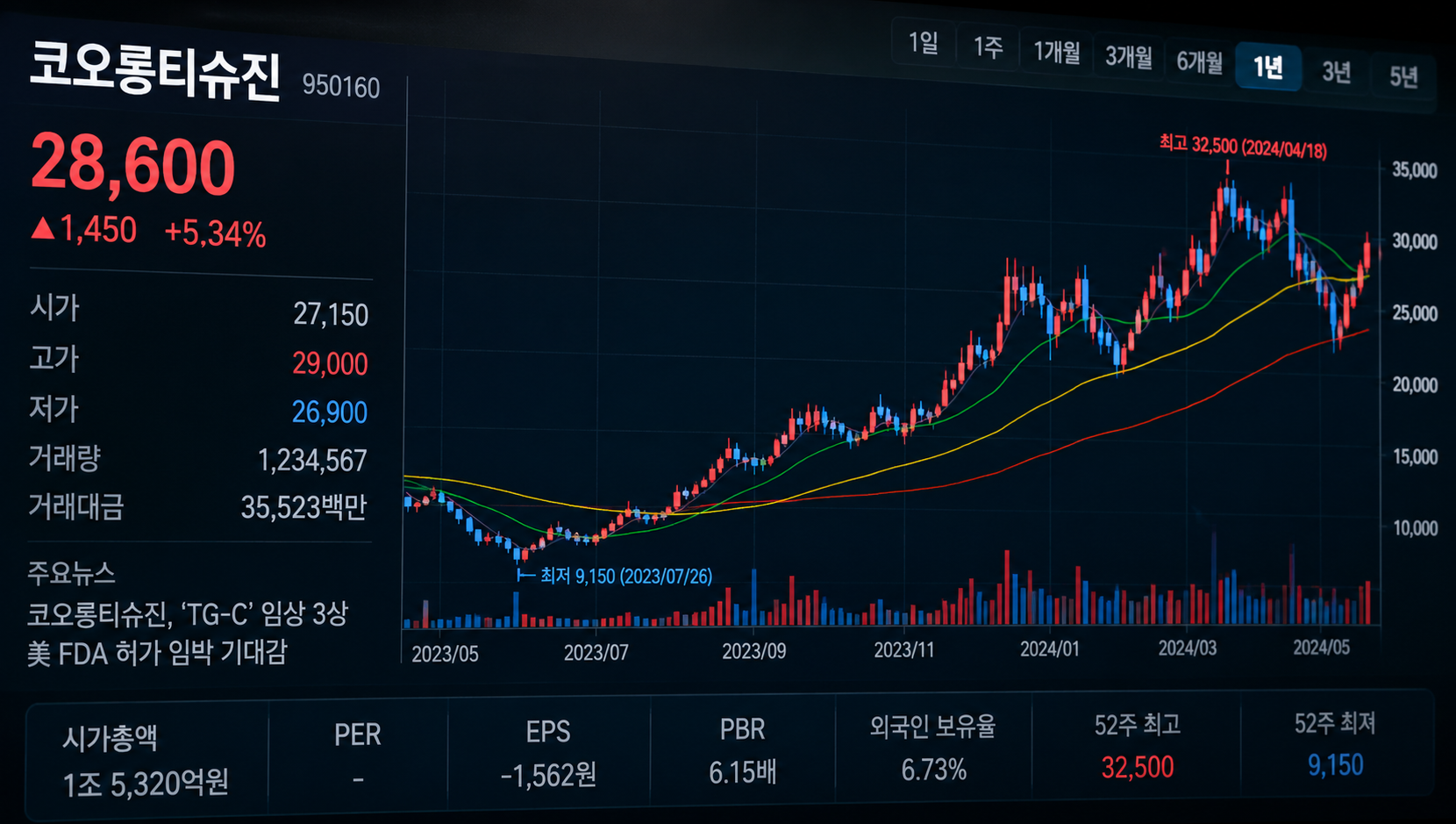1456x824 pixels.
Task: Click the 2023/05 date axis label
Action: (x=445, y=654)
